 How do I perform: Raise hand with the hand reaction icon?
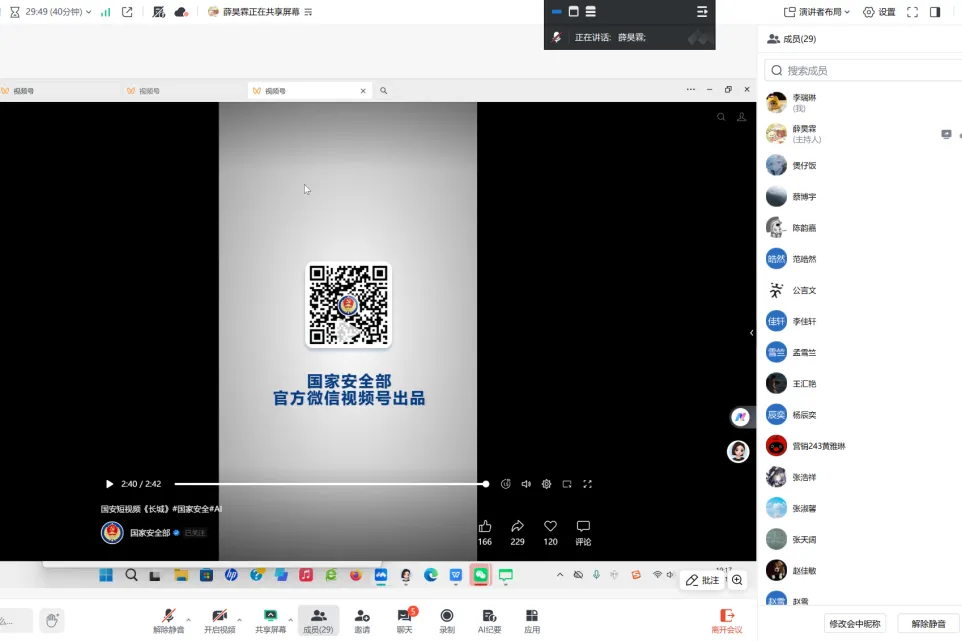pyautogui.click(x=52, y=620)
